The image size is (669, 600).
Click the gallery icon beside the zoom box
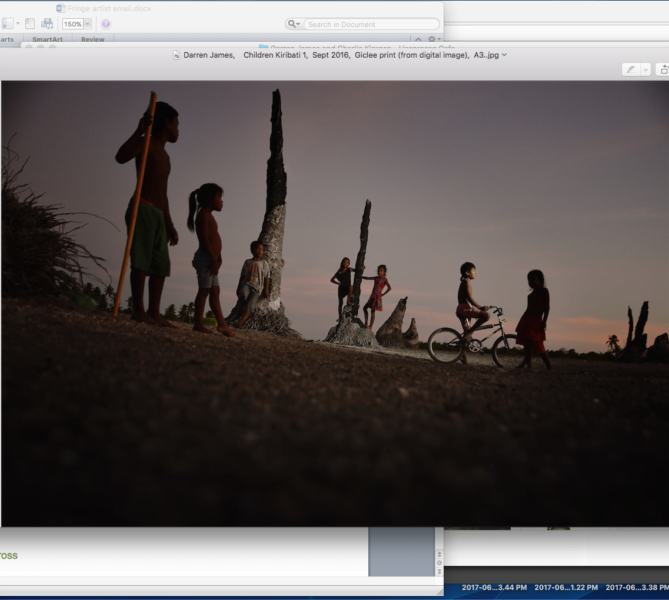pos(47,23)
